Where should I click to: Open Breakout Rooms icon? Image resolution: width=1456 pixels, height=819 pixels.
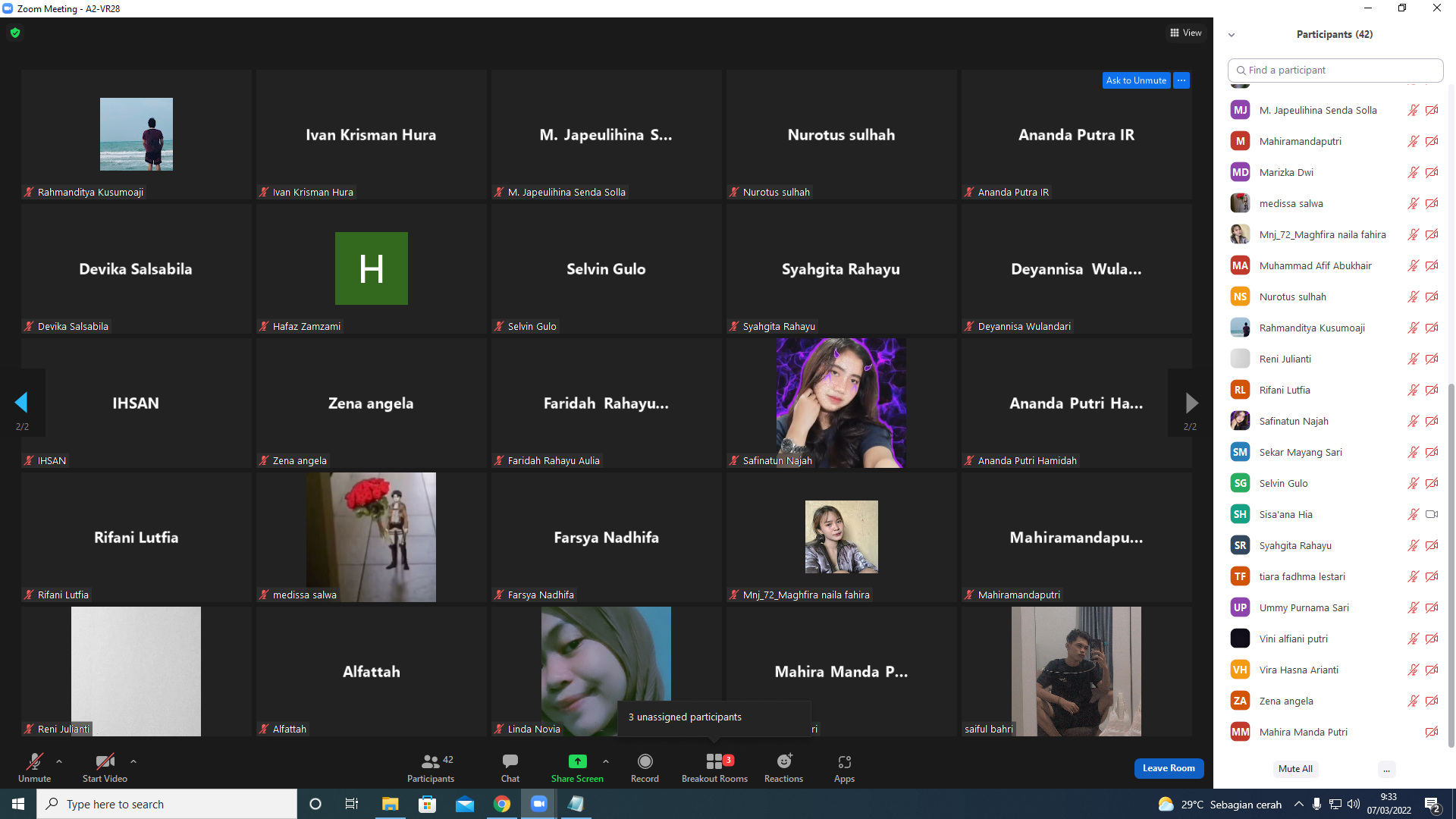714,761
